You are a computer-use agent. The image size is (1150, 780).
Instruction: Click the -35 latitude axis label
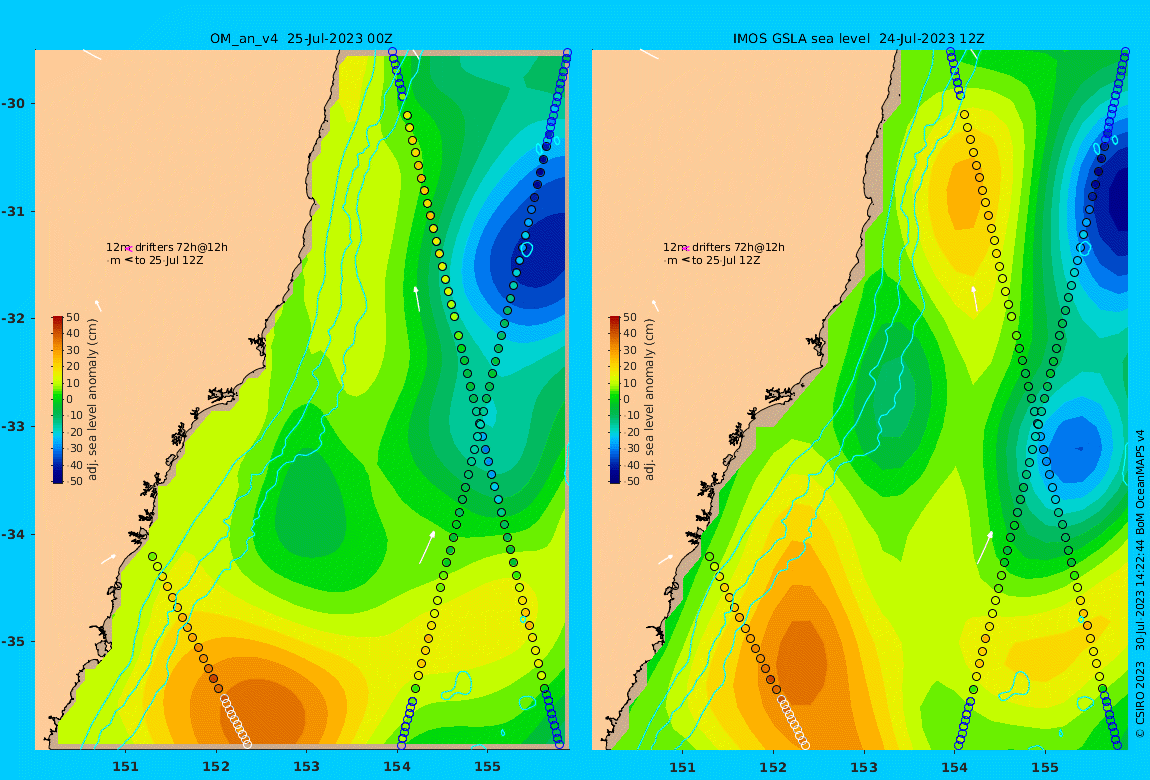coord(12,642)
